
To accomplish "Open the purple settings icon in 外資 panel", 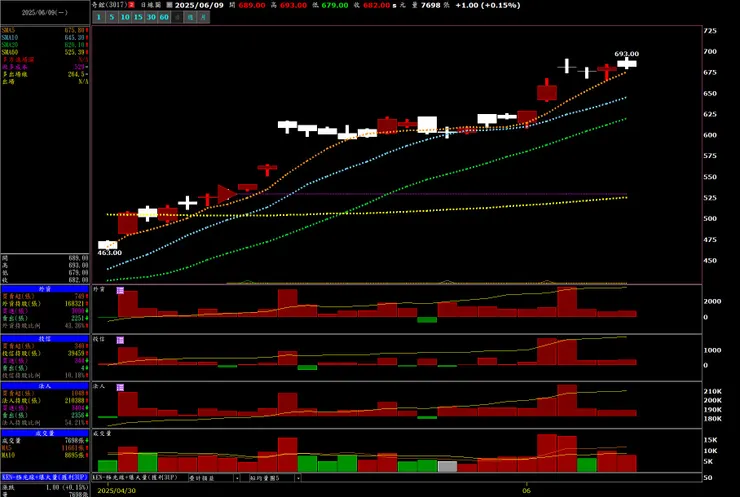I will tap(120, 290).
